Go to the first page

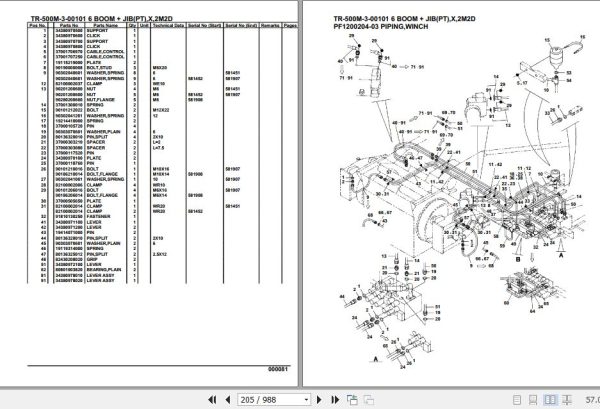(212, 400)
